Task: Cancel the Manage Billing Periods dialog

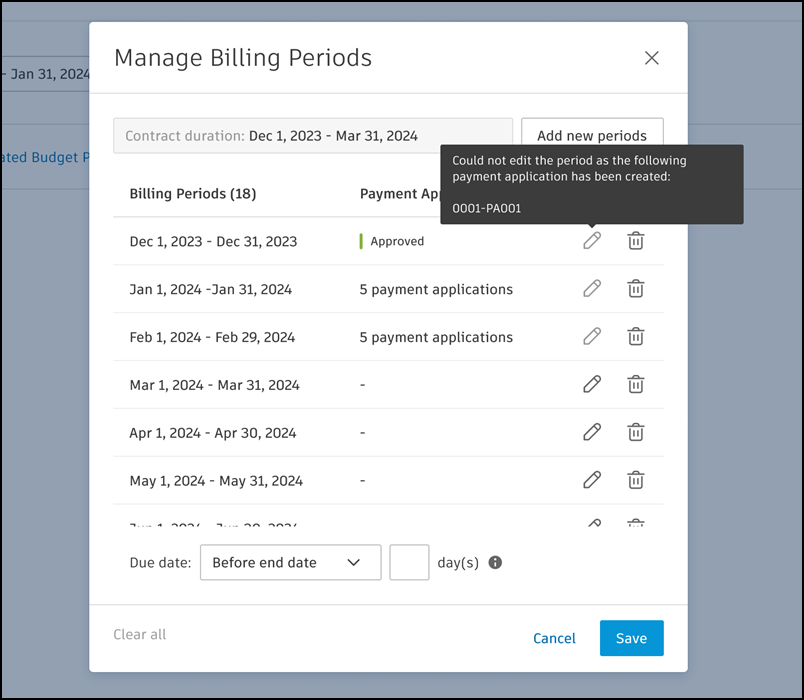Action: (x=554, y=638)
